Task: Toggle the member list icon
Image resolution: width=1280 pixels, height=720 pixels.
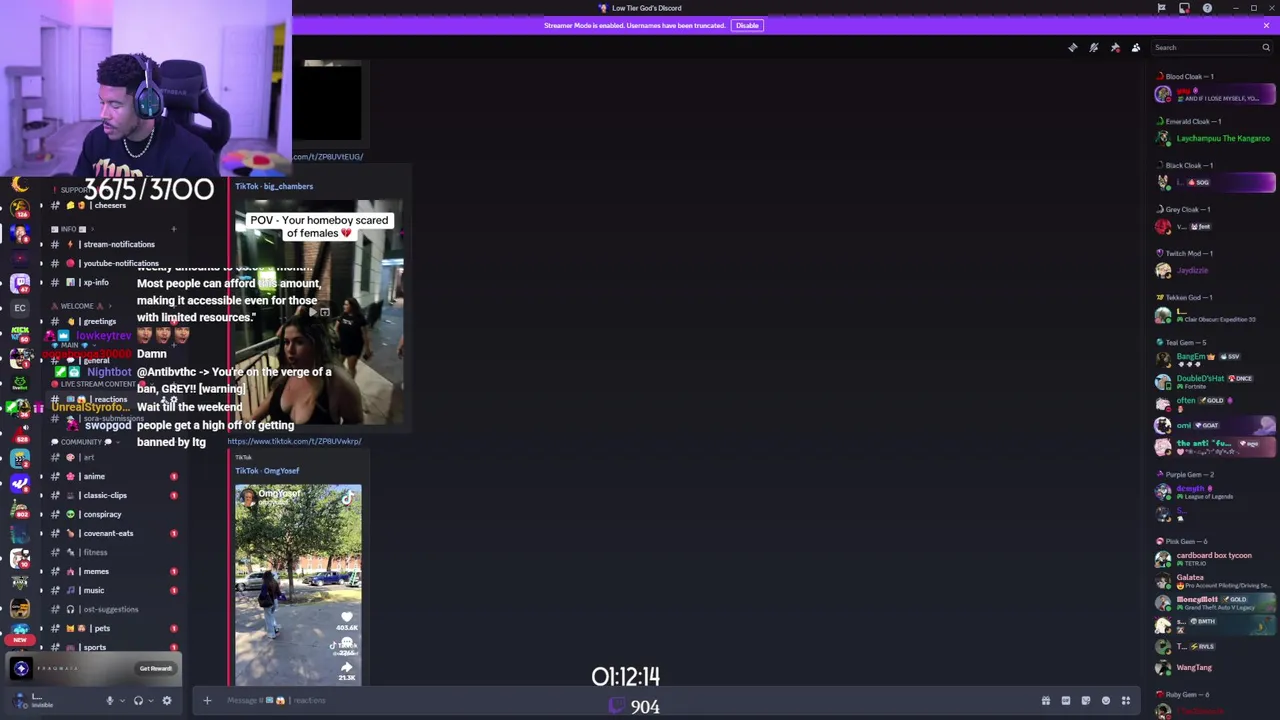Action: tap(1136, 47)
